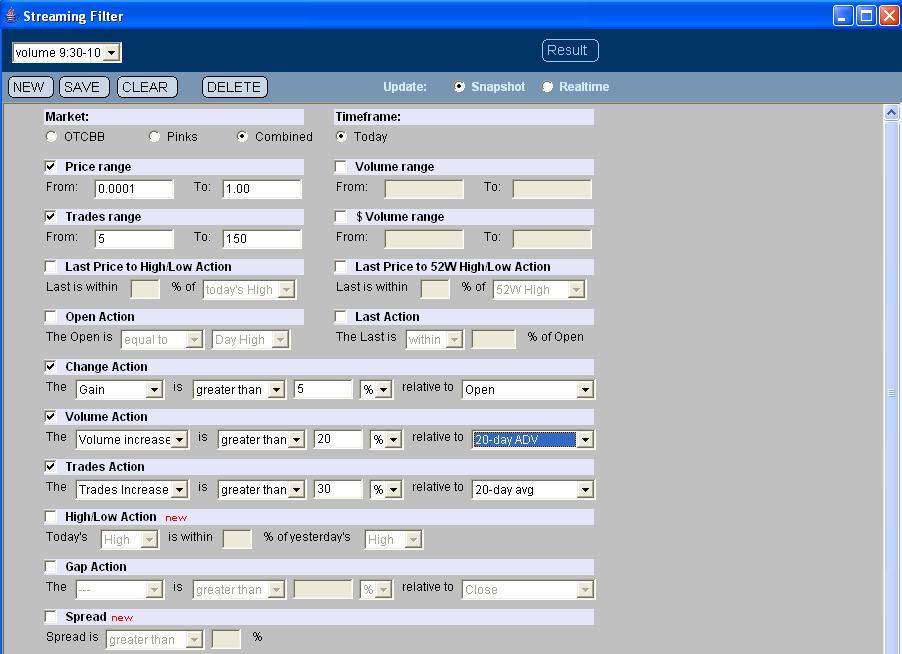Select the Combined market option

point(242,136)
